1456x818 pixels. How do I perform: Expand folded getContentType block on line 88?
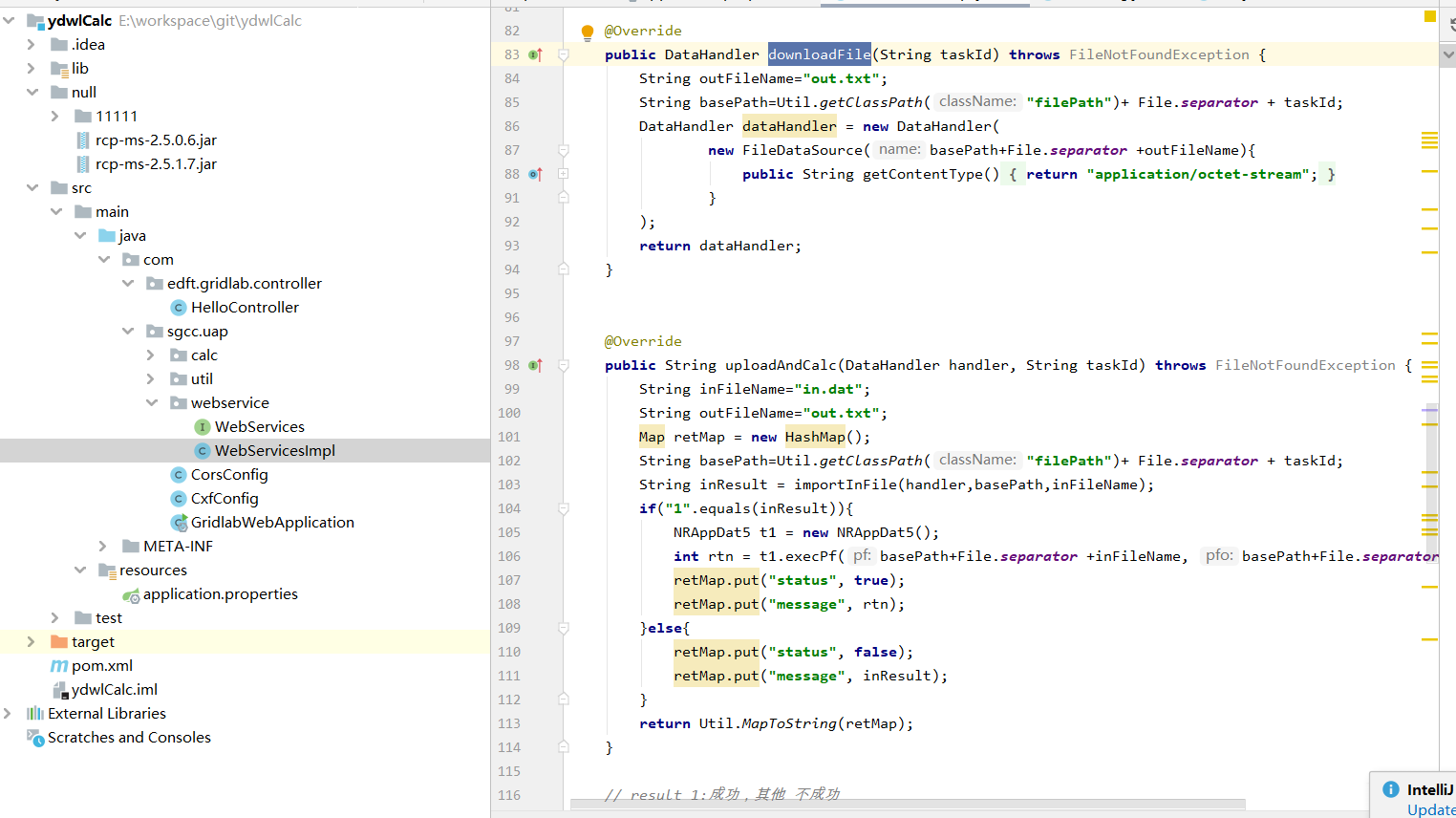(564, 174)
